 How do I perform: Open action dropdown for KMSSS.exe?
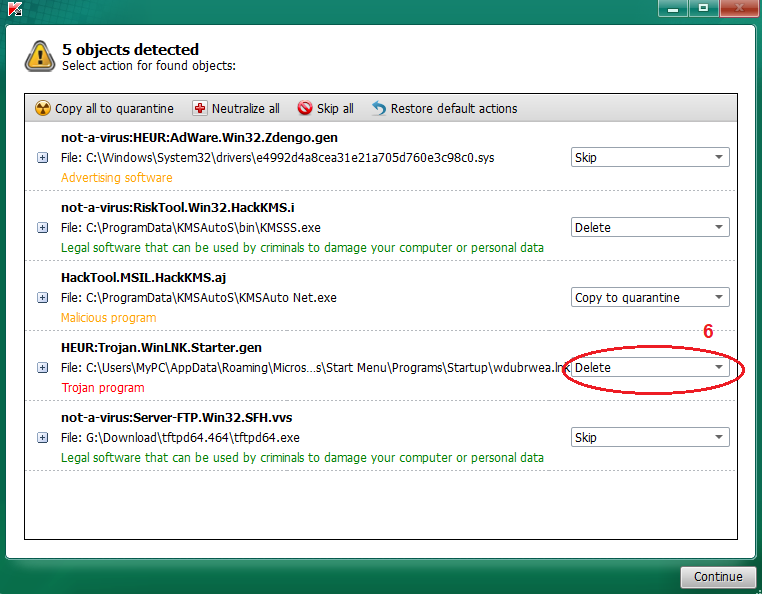649,227
